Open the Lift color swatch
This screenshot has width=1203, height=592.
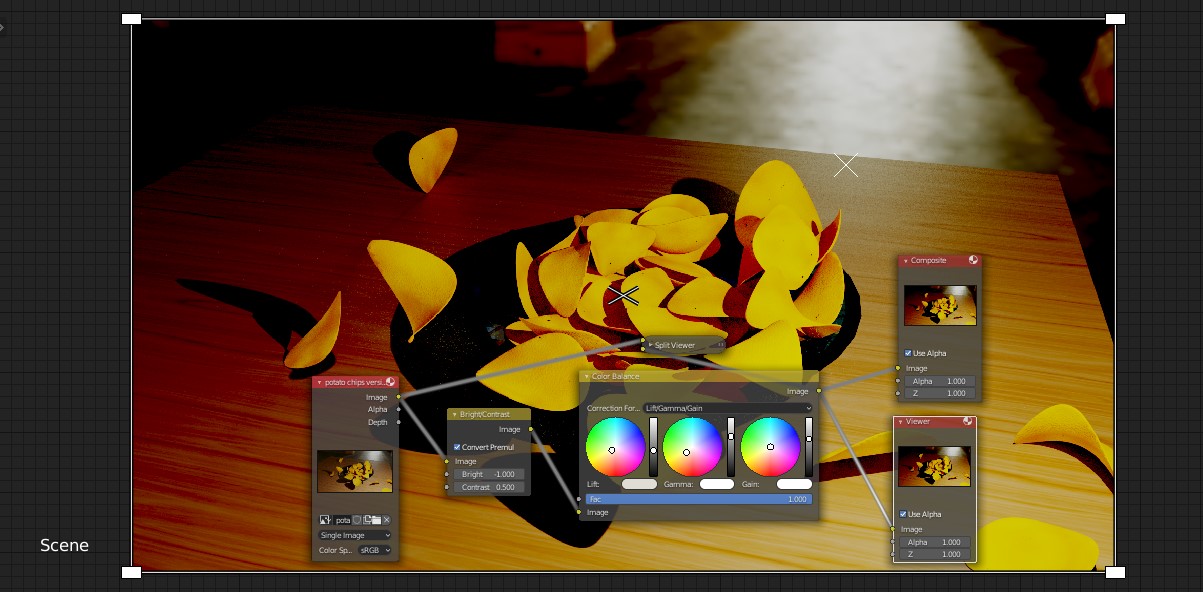point(639,484)
